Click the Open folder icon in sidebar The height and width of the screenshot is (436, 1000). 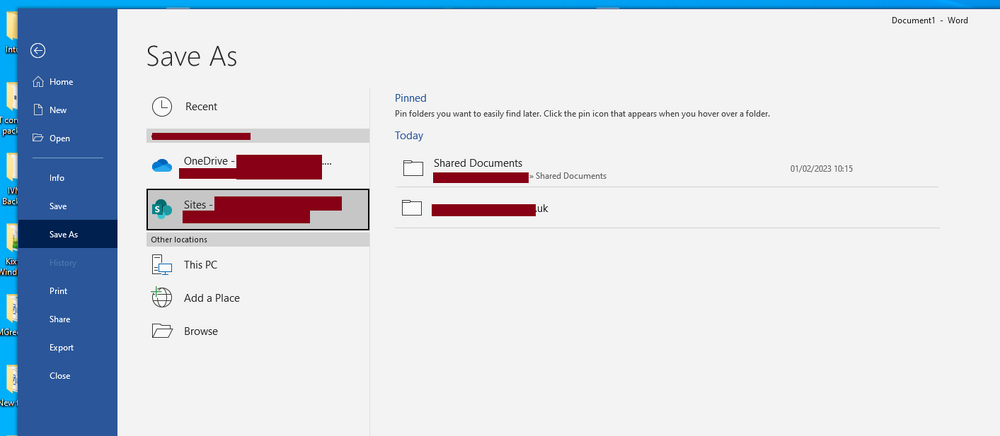[38, 138]
